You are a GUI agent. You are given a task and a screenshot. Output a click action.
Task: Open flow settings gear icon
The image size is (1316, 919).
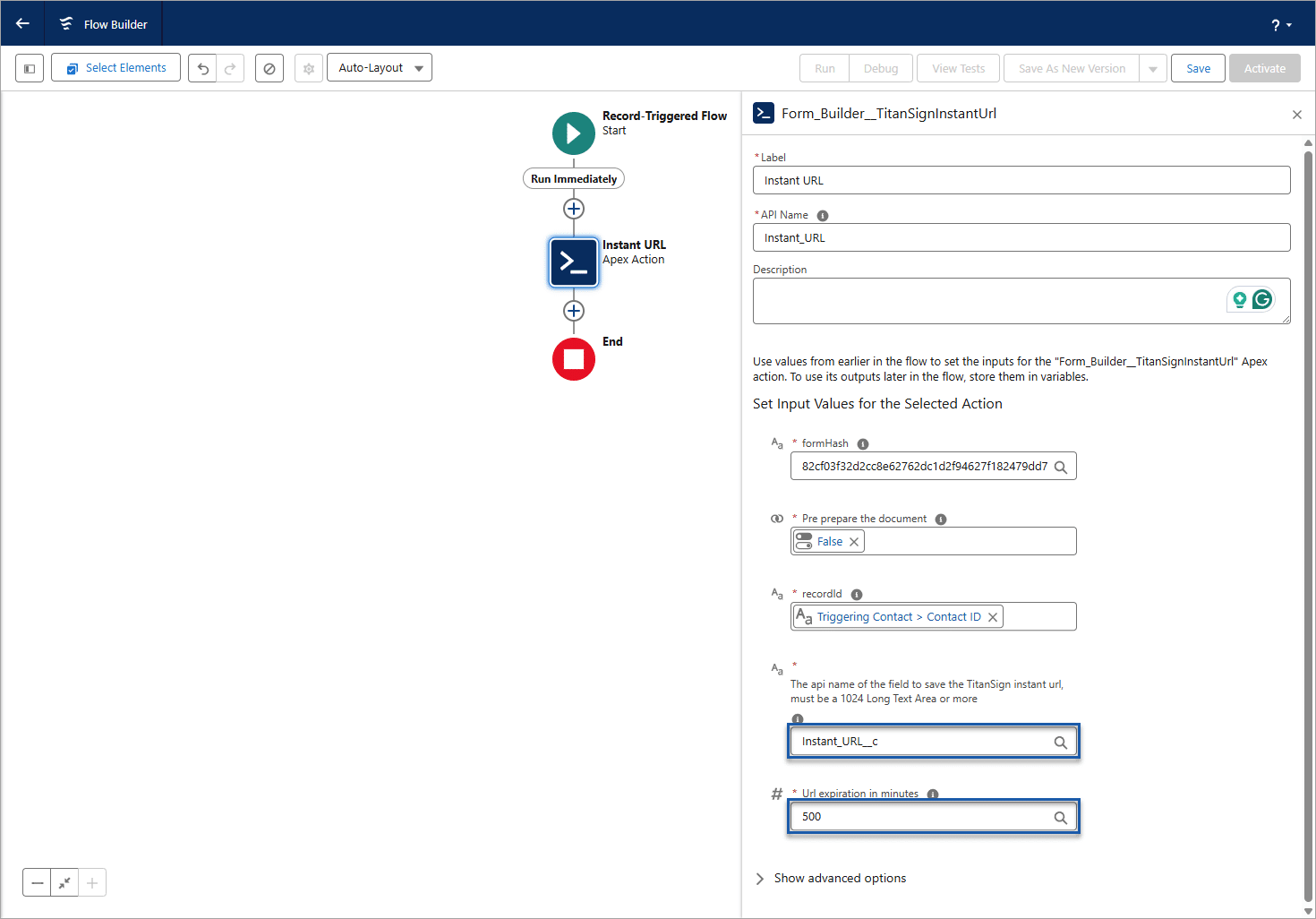tap(309, 68)
